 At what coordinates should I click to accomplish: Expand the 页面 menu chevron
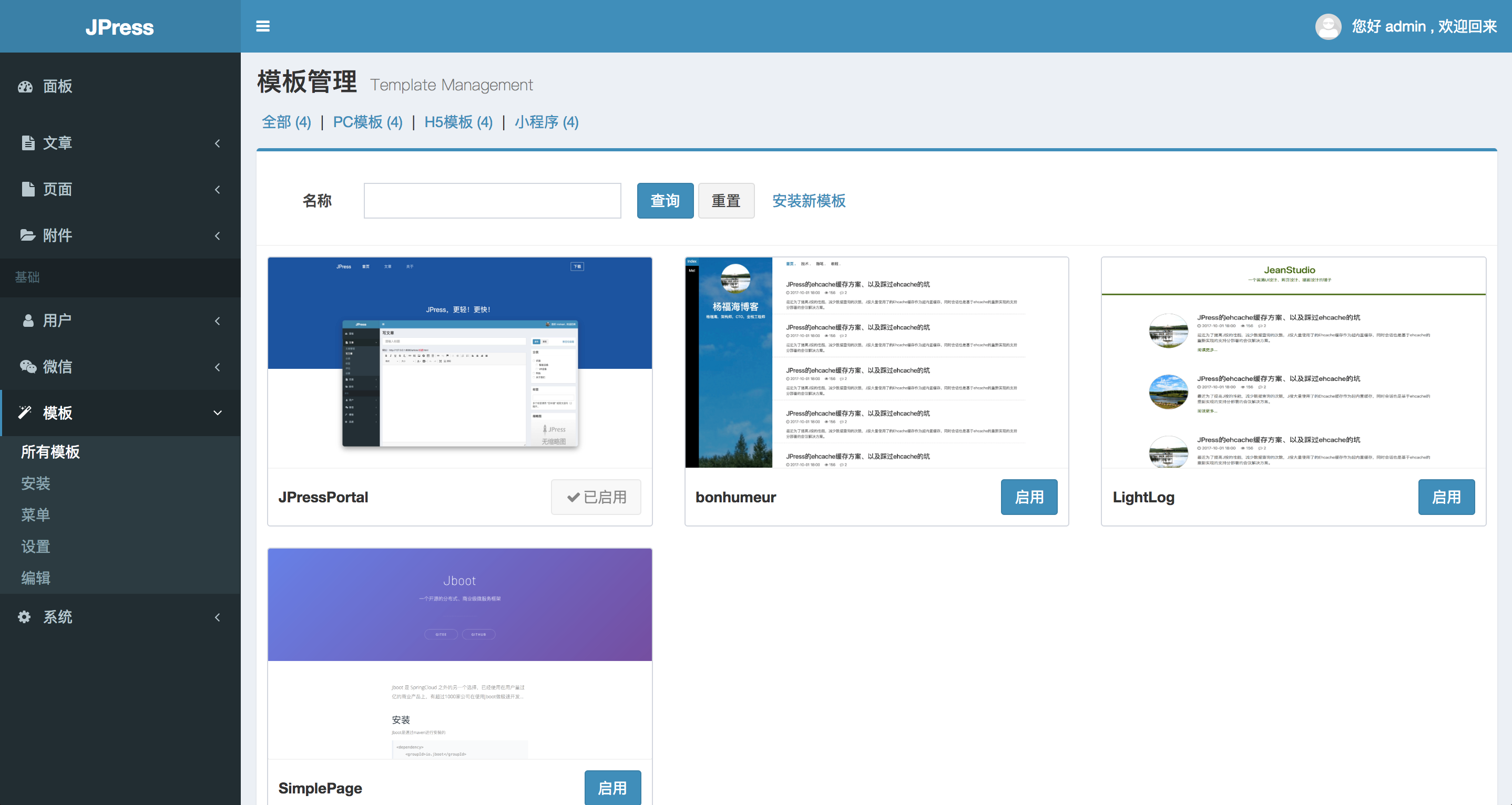click(x=217, y=190)
